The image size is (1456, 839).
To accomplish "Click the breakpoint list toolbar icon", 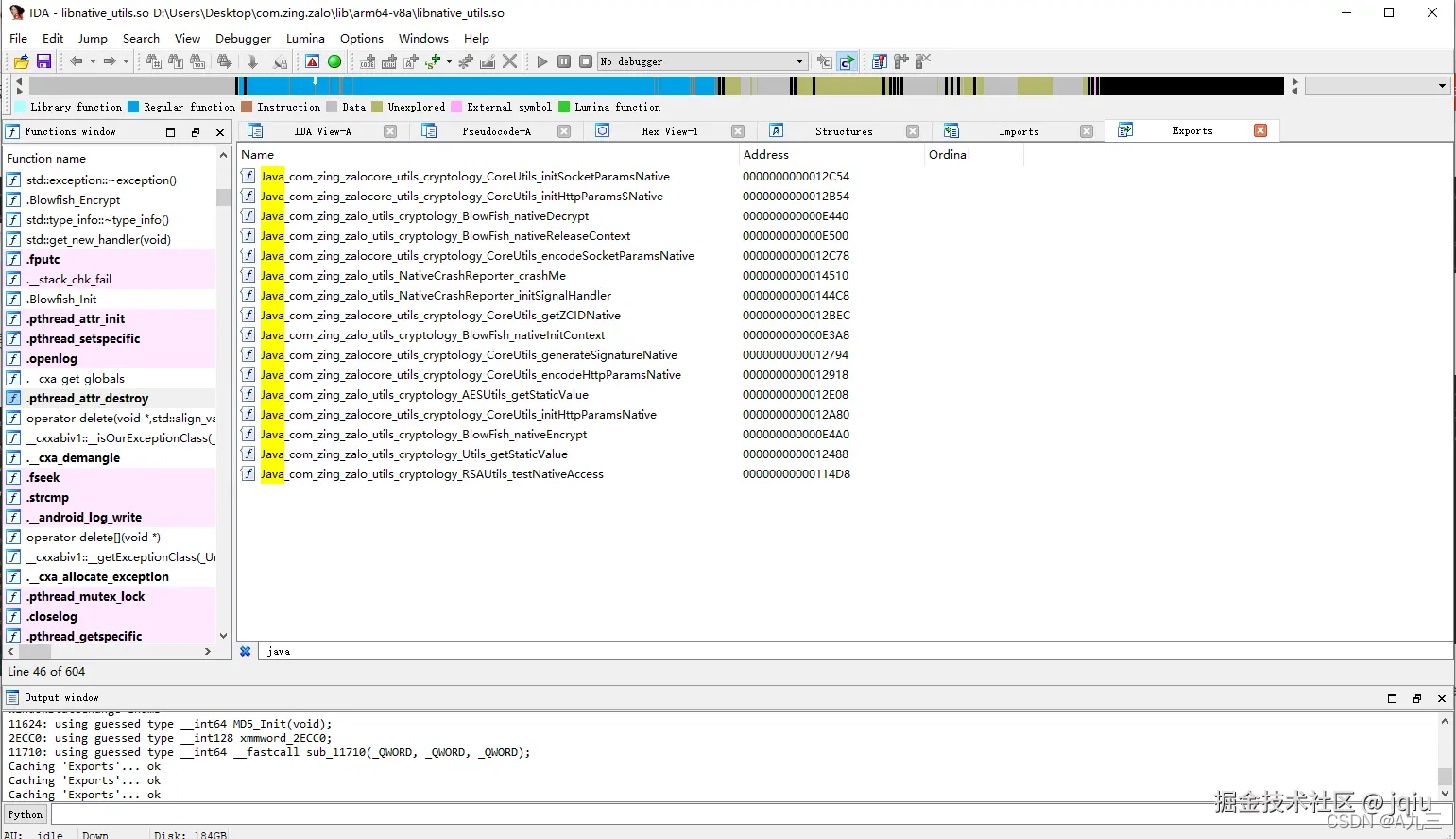I will (x=879, y=61).
